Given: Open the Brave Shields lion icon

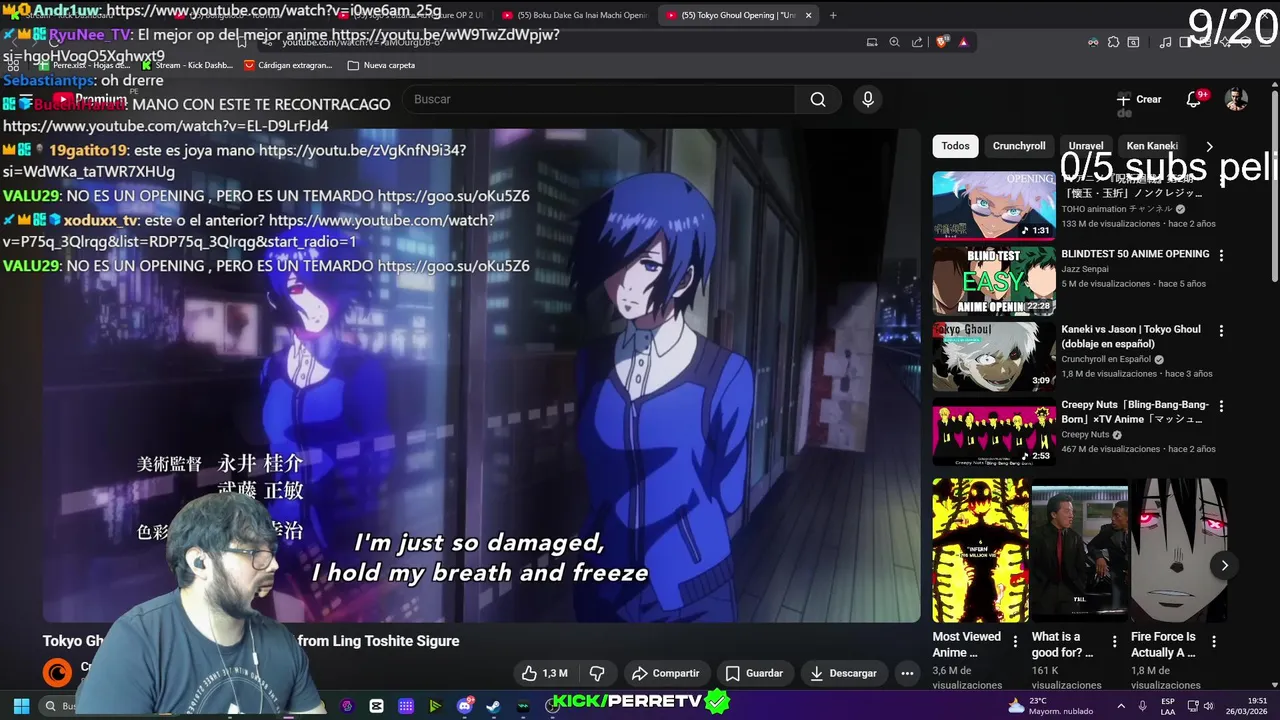Looking at the screenshot, I should (x=941, y=42).
